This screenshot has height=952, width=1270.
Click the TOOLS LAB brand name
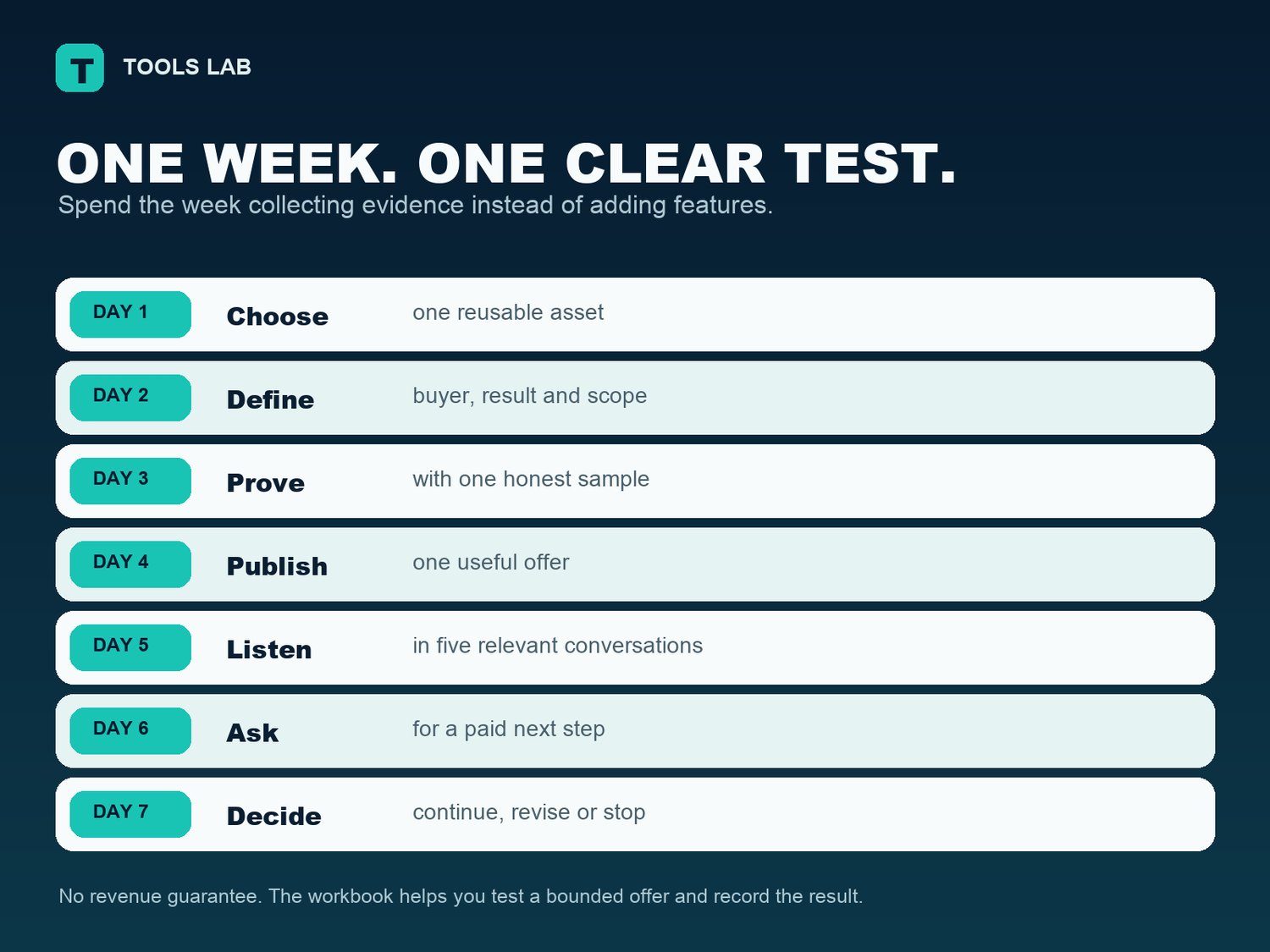pos(187,68)
